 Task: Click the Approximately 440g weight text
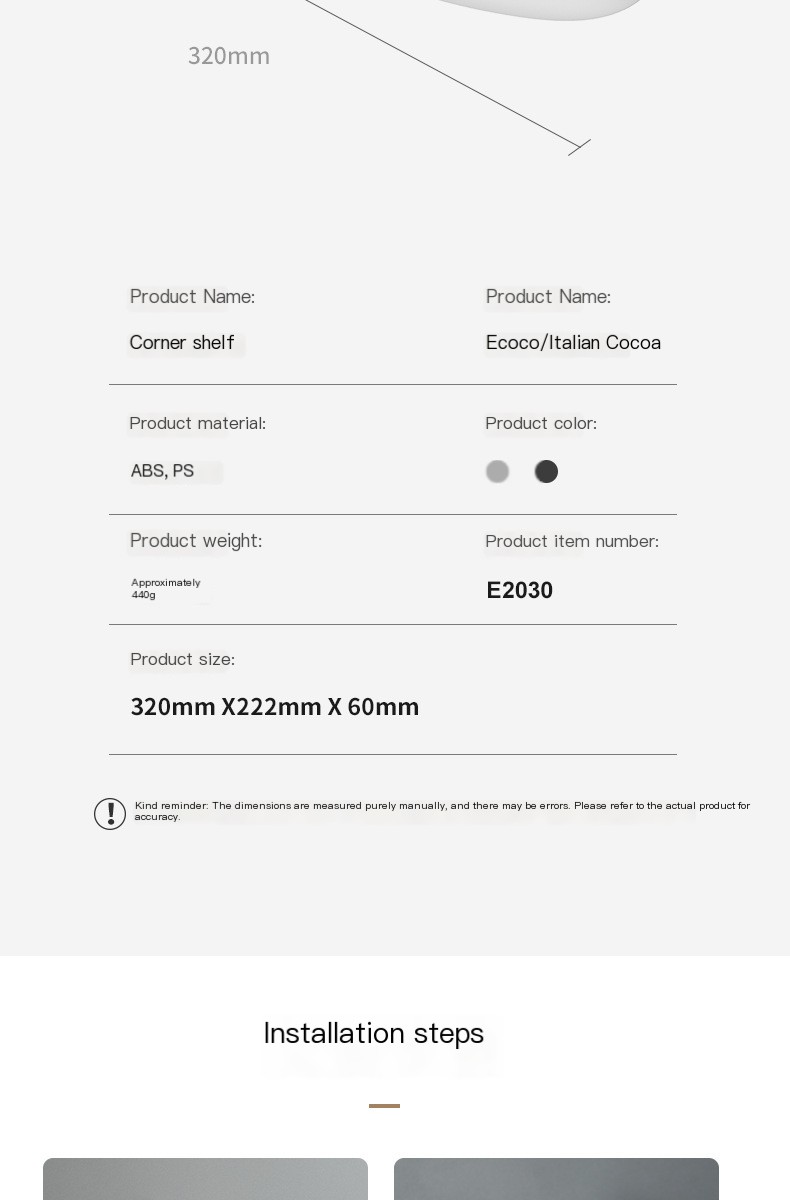click(x=166, y=589)
